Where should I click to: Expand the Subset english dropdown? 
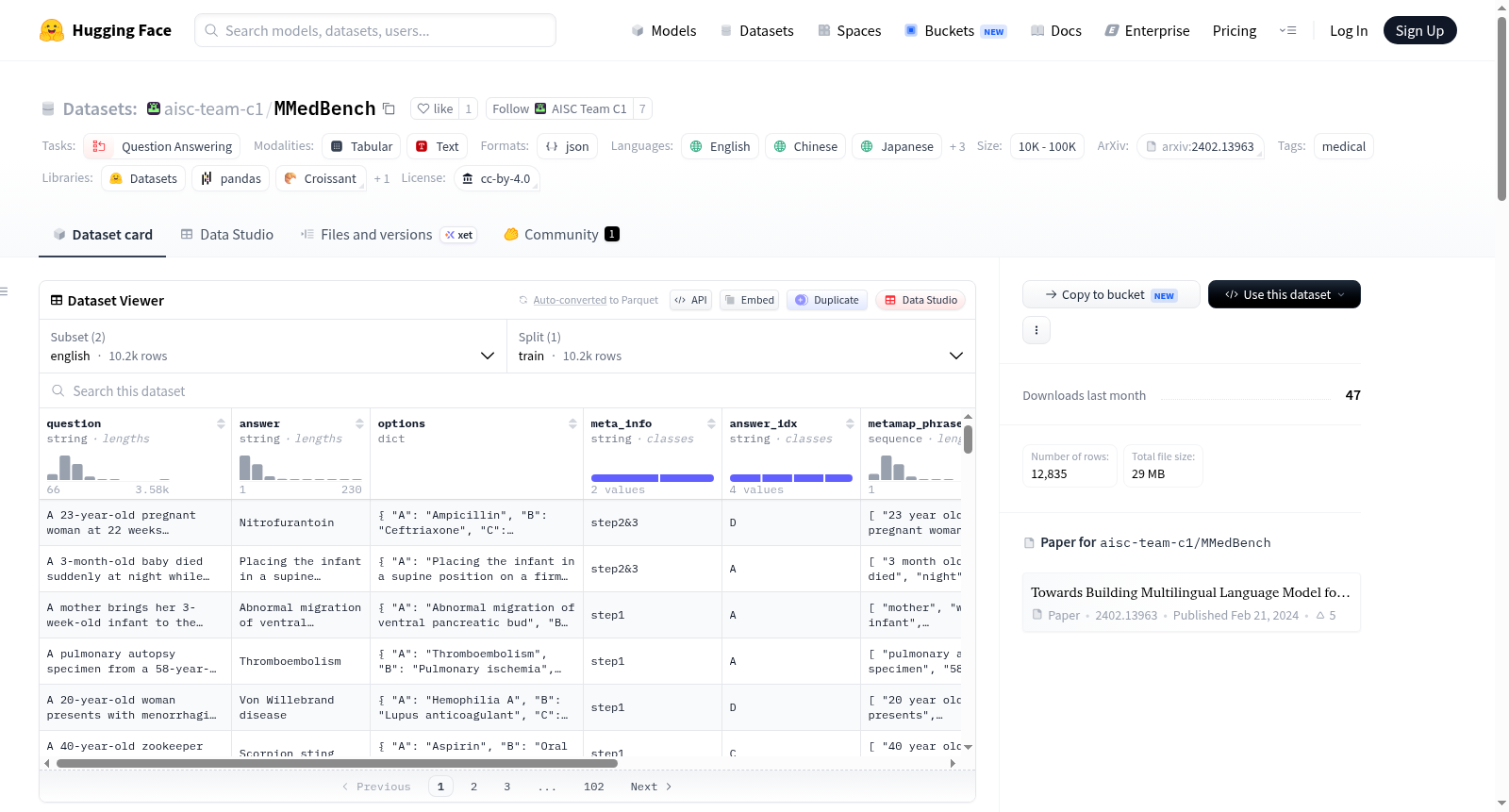tap(273, 346)
